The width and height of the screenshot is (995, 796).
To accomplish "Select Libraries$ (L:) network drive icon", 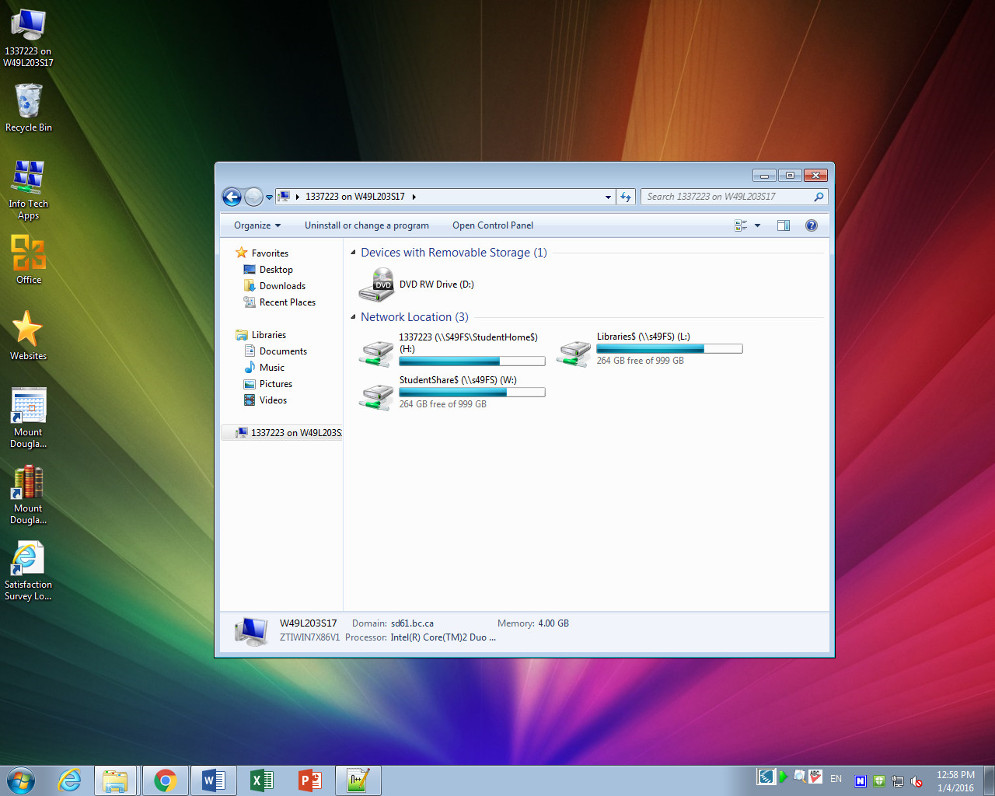I will 574,353.
